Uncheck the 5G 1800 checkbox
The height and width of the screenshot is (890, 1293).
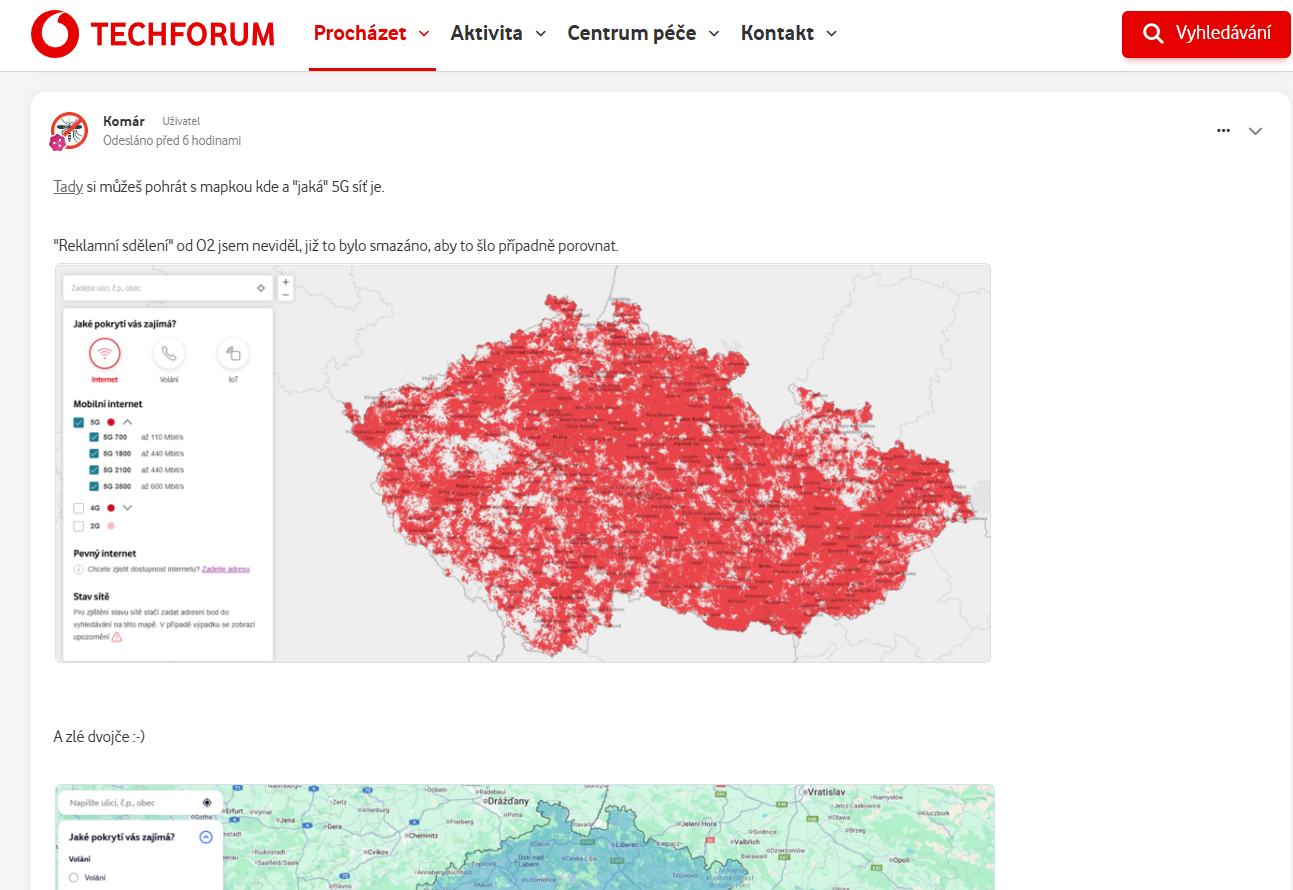94,454
